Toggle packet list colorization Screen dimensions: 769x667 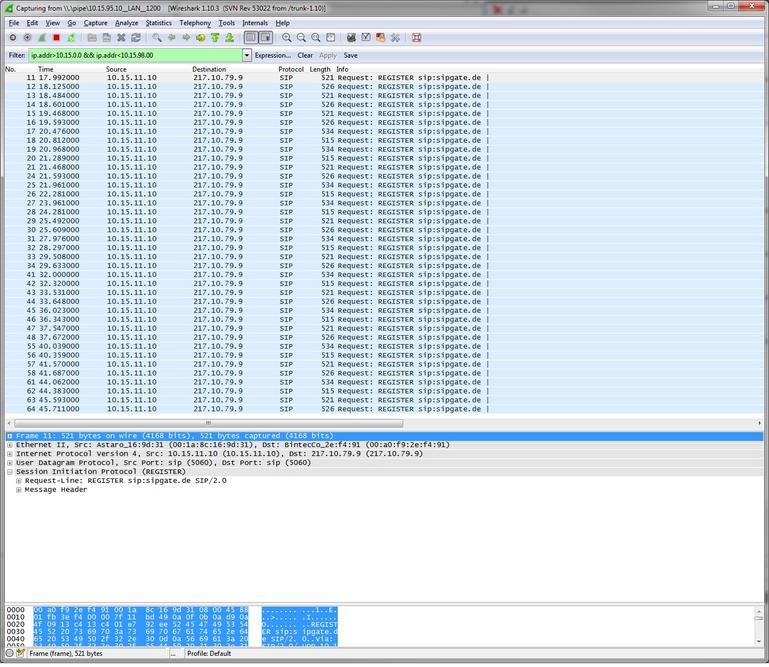pos(251,38)
